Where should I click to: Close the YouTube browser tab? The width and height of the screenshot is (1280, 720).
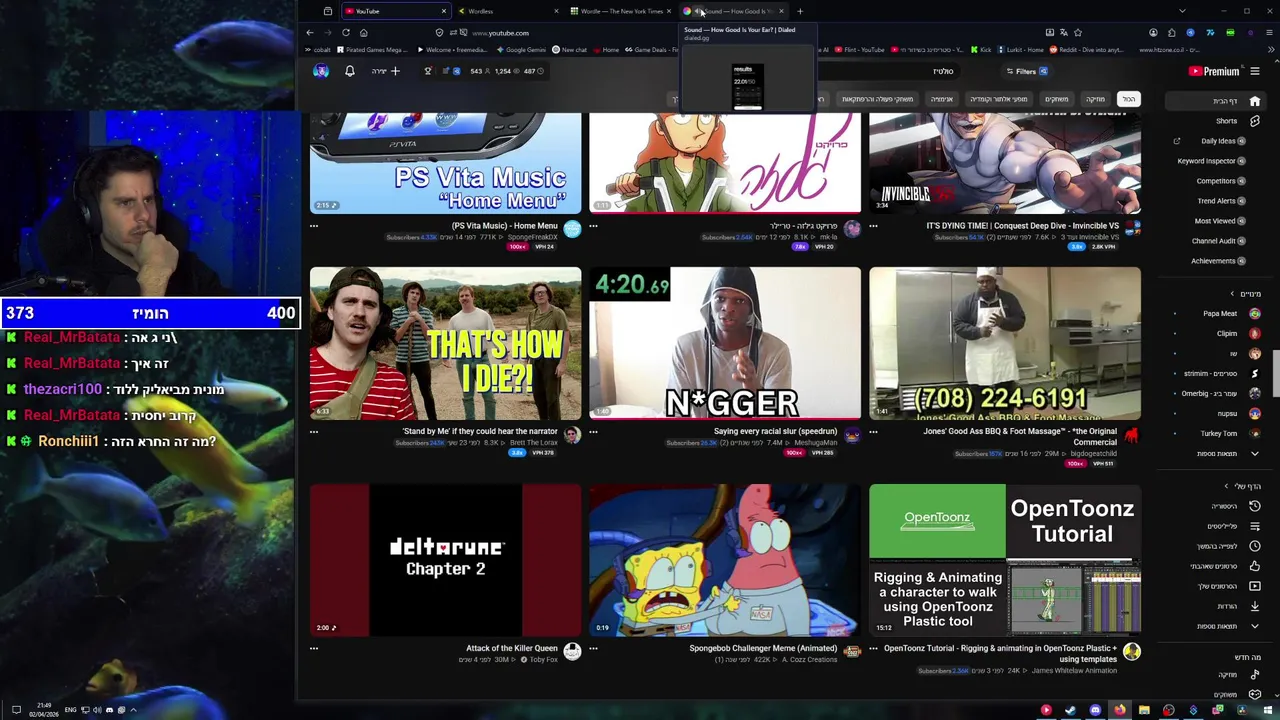443,11
